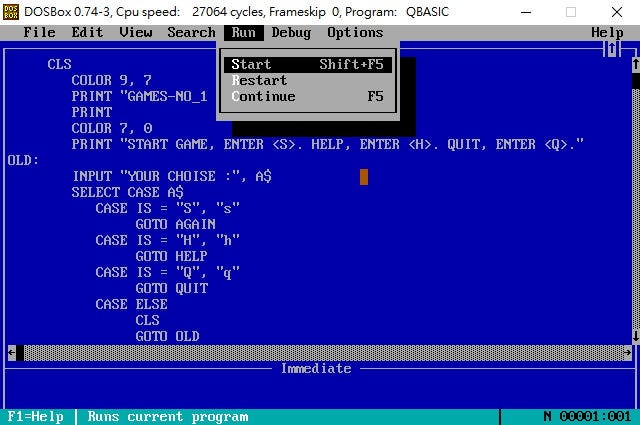Click the line COLOR 9, 7
This screenshot has width=640, height=425.
tap(111, 80)
